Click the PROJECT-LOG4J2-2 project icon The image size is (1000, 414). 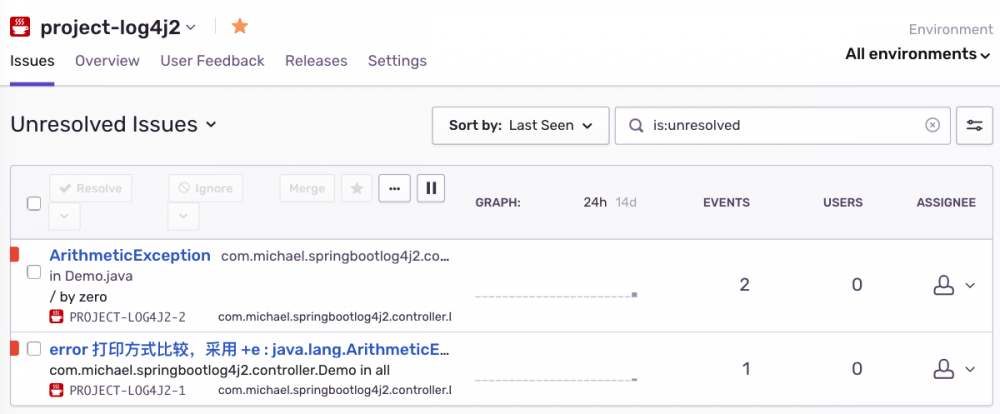click(56, 316)
